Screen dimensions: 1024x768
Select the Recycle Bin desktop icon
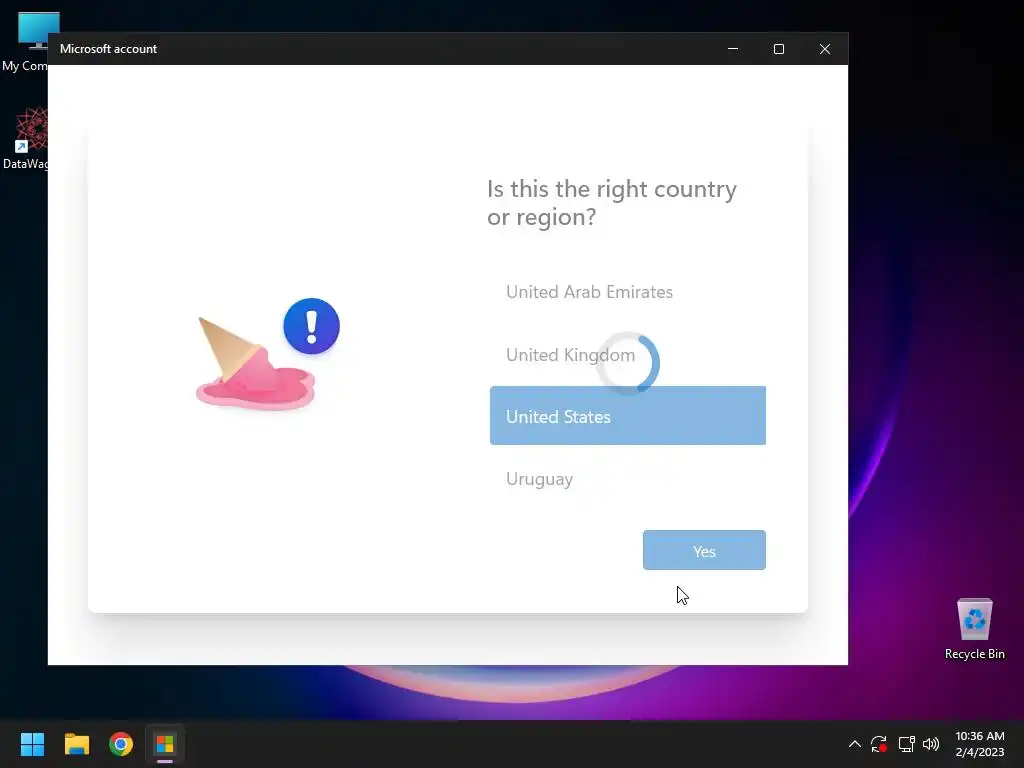(974, 629)
